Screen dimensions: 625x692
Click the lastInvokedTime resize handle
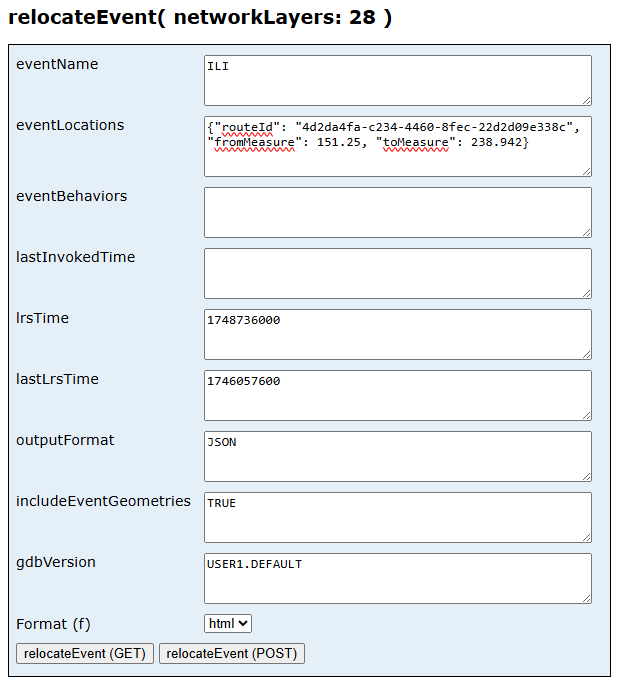586,293
